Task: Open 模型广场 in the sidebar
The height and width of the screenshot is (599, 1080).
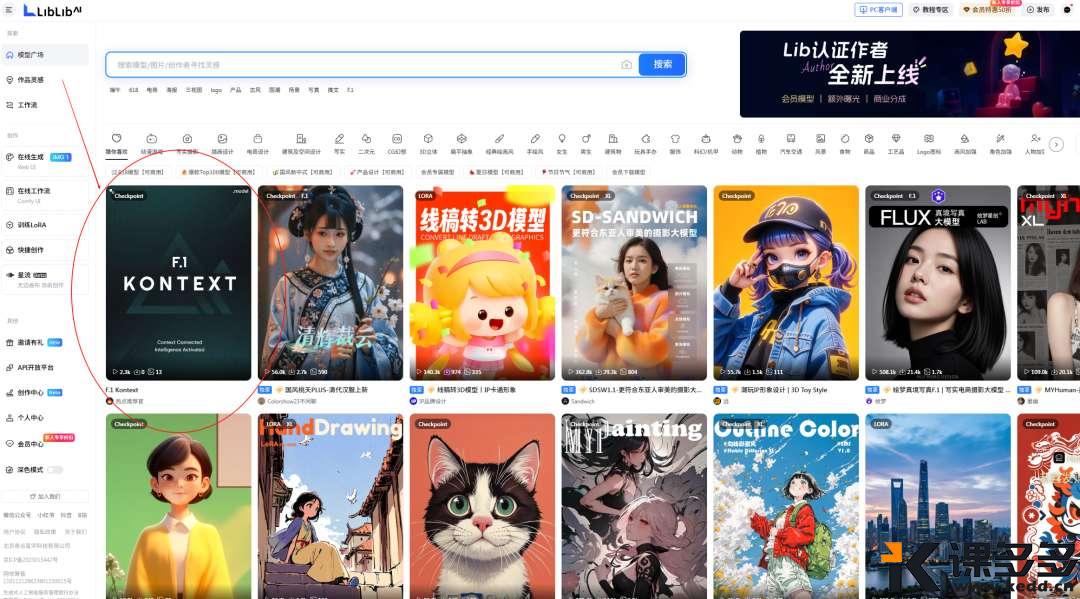Action: pos(45,54)
